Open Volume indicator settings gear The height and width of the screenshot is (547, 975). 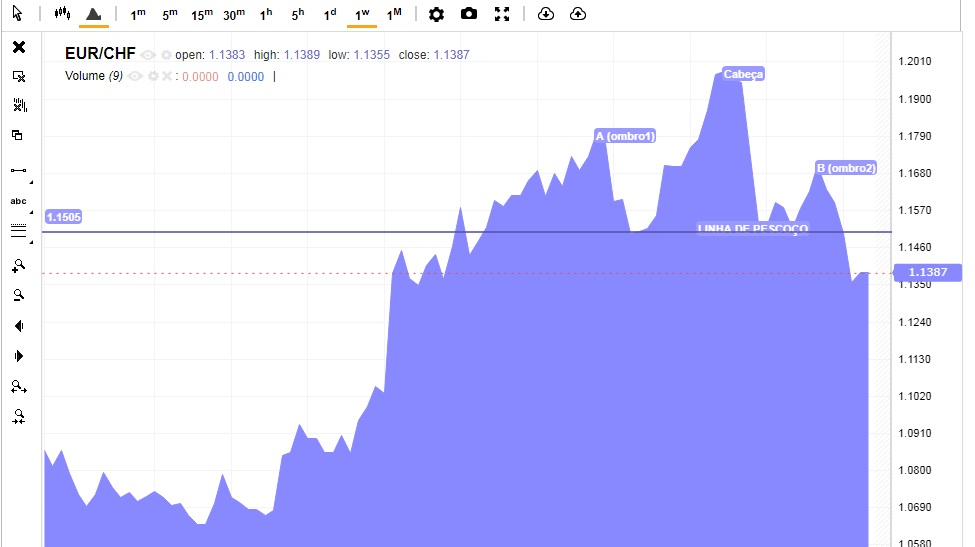coord(153,76)
